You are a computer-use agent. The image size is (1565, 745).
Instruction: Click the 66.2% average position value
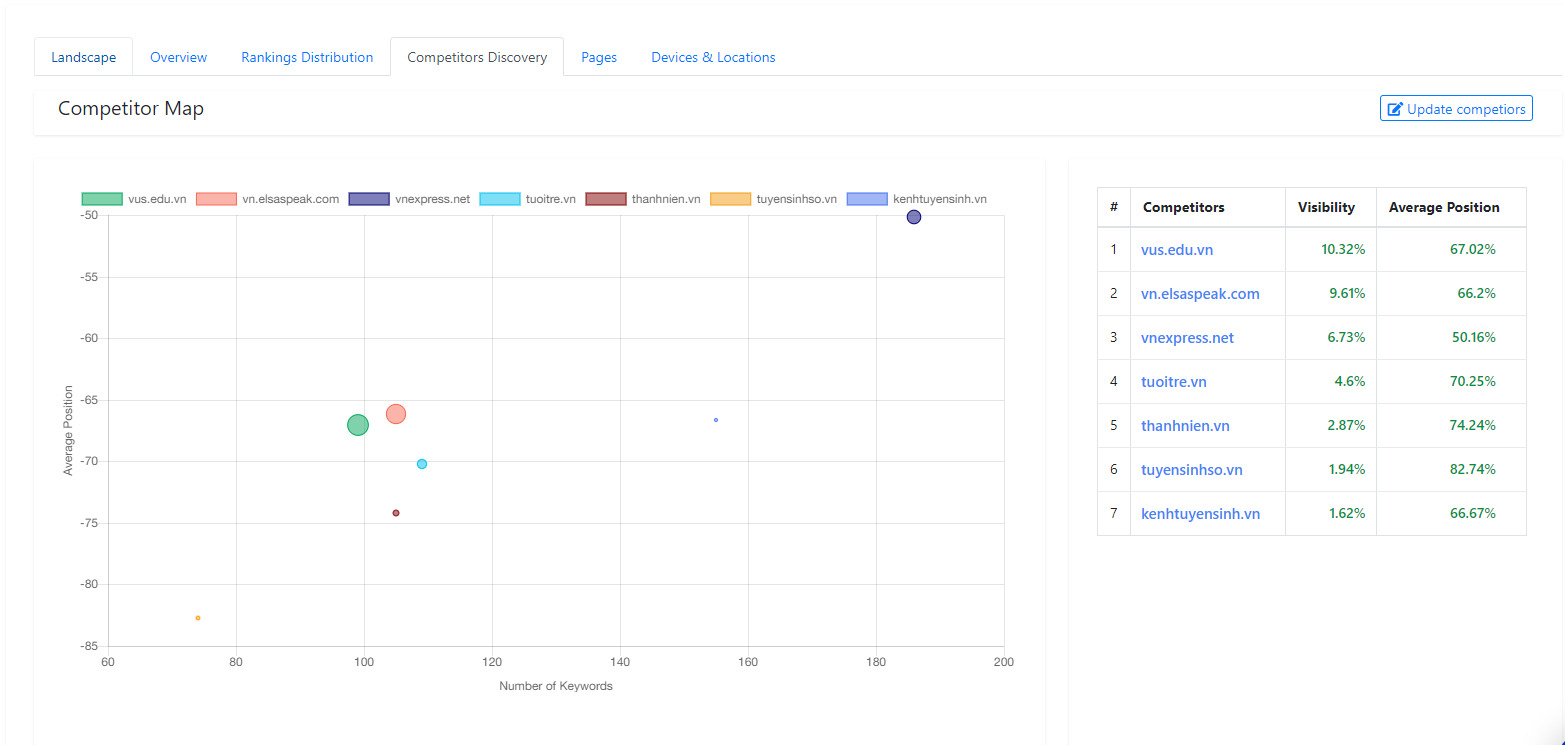pyautogui.click(x=1477, y=294)
